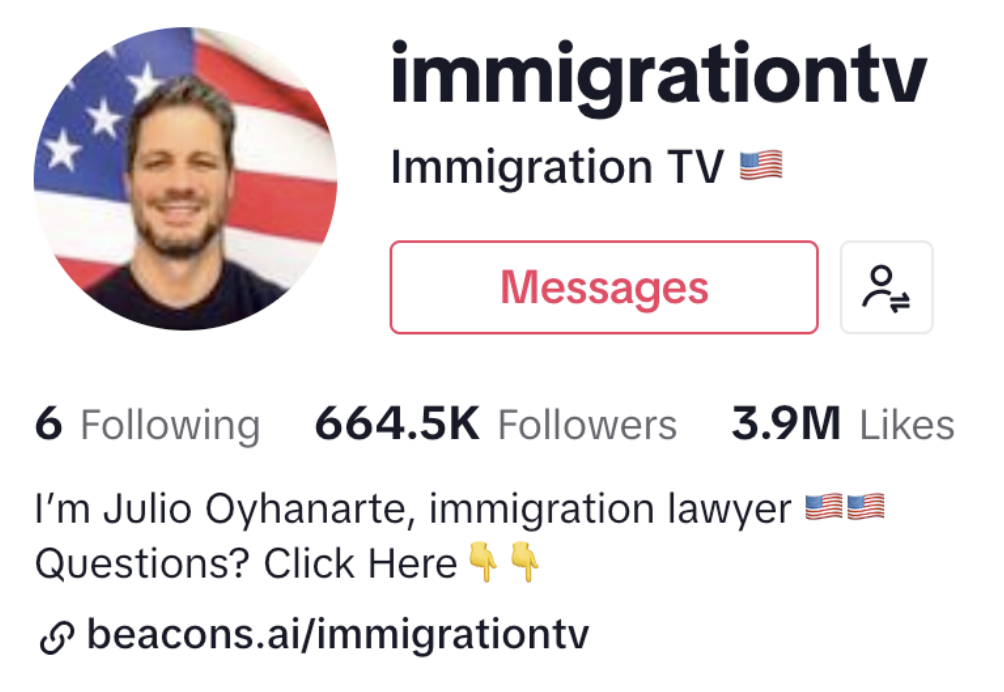This screenshot has height=692, width=1004.
Task: Click the 6 following count
Action: click(x=49, y=424)
